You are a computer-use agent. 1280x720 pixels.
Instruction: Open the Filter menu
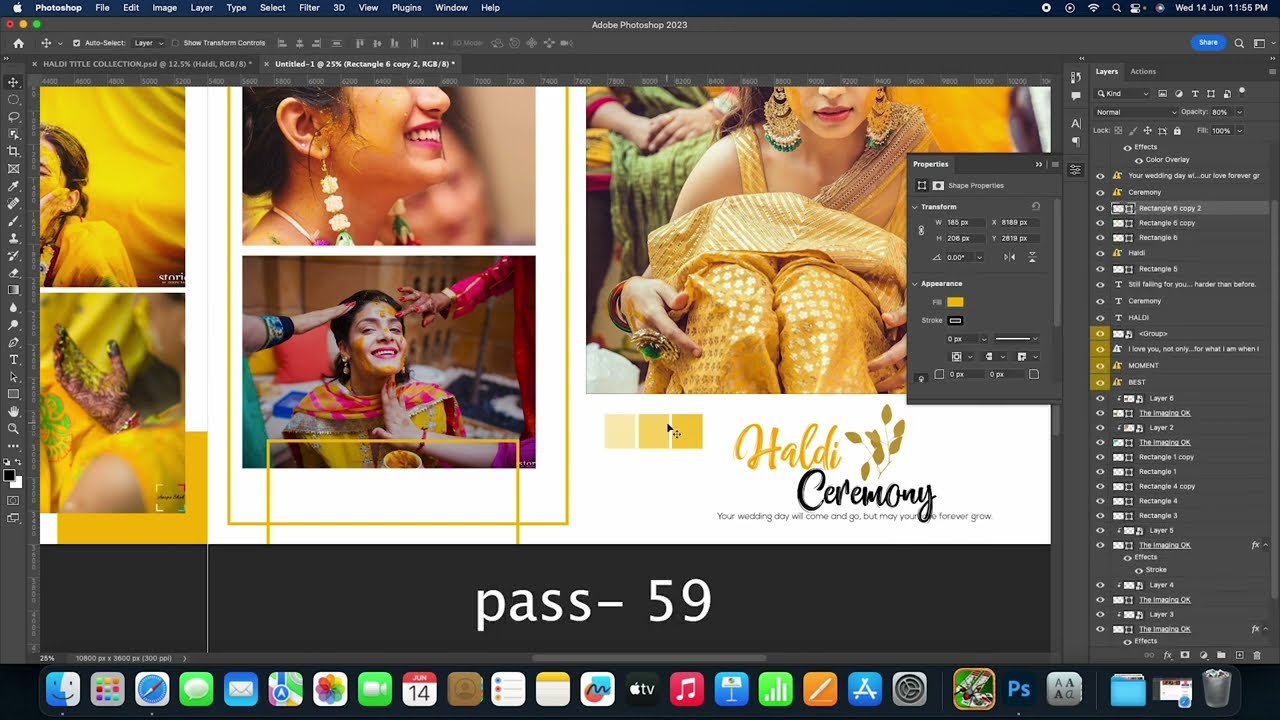(309, 7)
